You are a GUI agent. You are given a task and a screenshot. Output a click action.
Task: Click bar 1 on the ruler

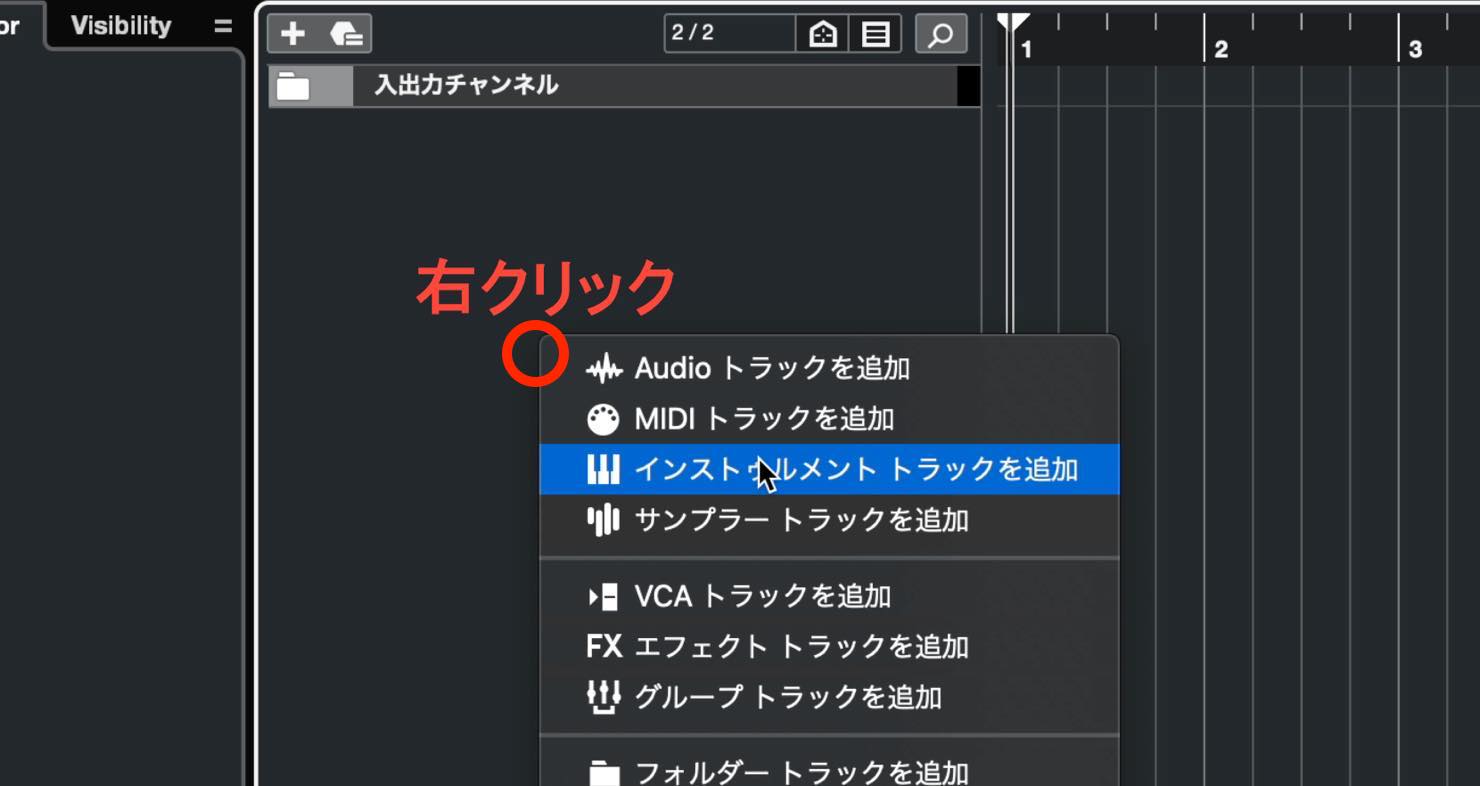tap(1026, 49)
